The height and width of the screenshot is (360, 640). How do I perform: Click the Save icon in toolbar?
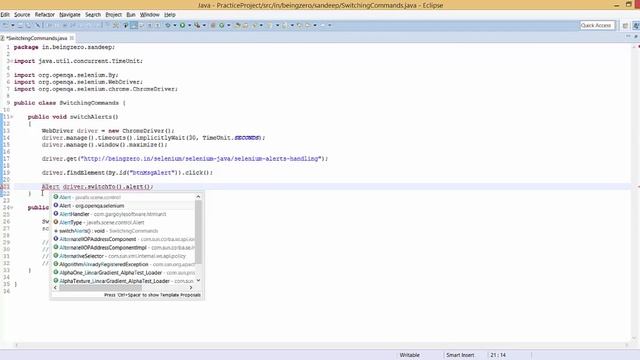(20, 25)
